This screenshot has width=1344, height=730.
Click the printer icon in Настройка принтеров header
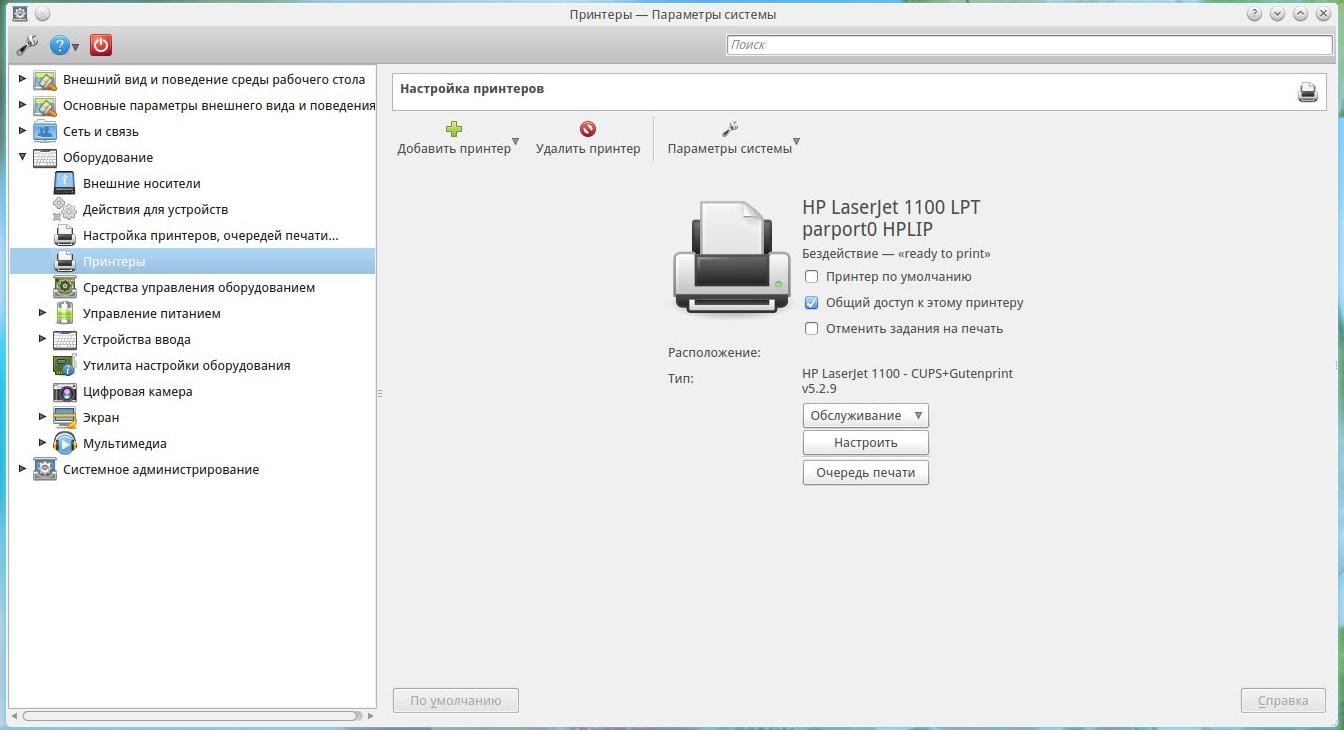[x=1308, y=92]
